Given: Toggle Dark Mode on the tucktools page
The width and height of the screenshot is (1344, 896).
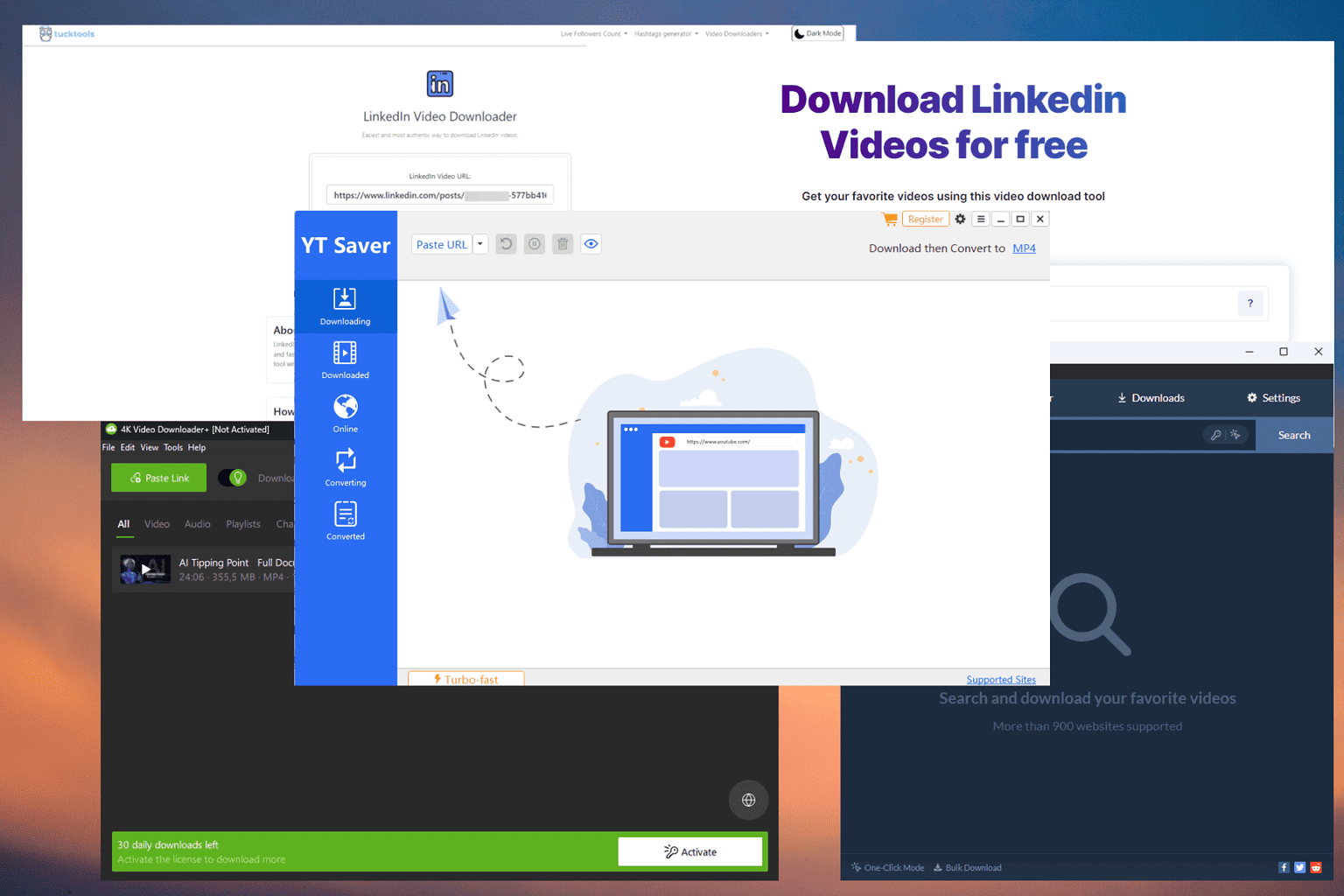Looking at the screenshot, I should point(817,32).
